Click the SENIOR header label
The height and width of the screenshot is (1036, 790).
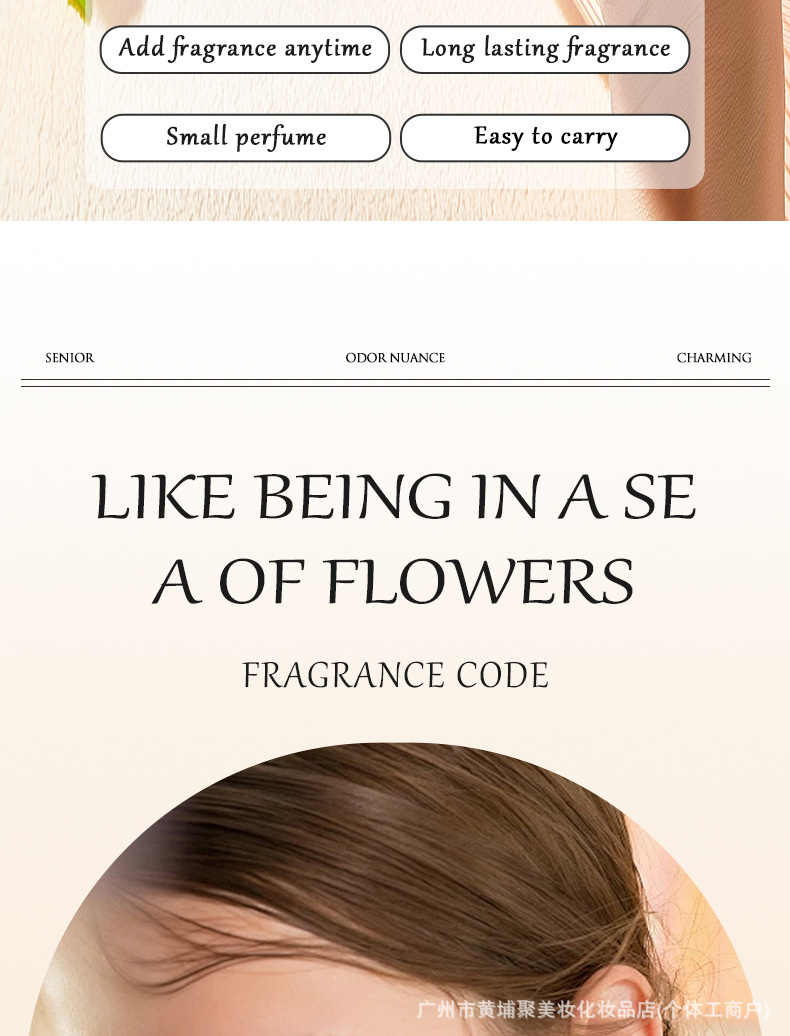pyautogui.click(x=69, y=357)
